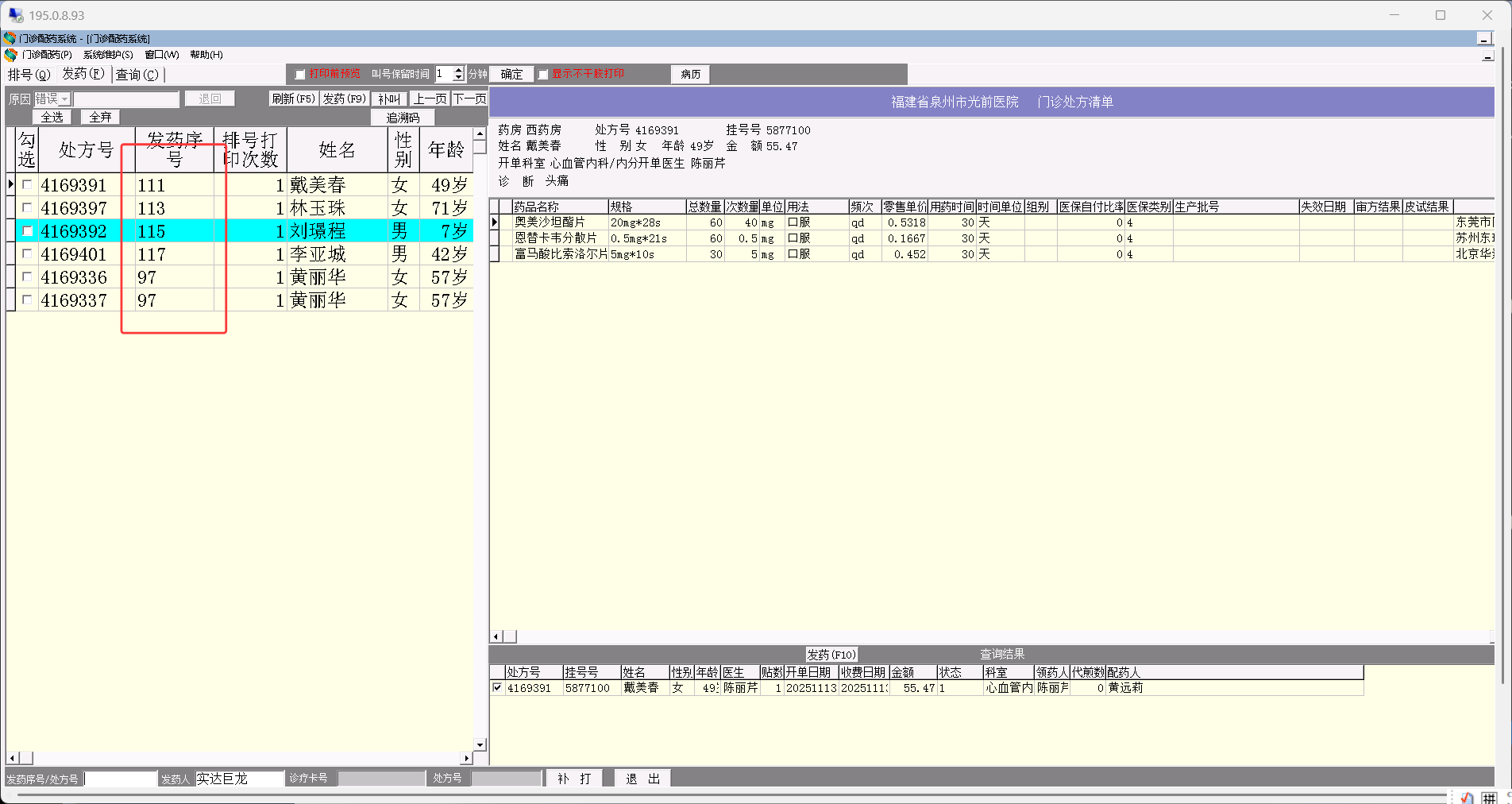Click the 发药(F9) button
The width and height of the screenshot is (1512, 804).
point(345,99)
